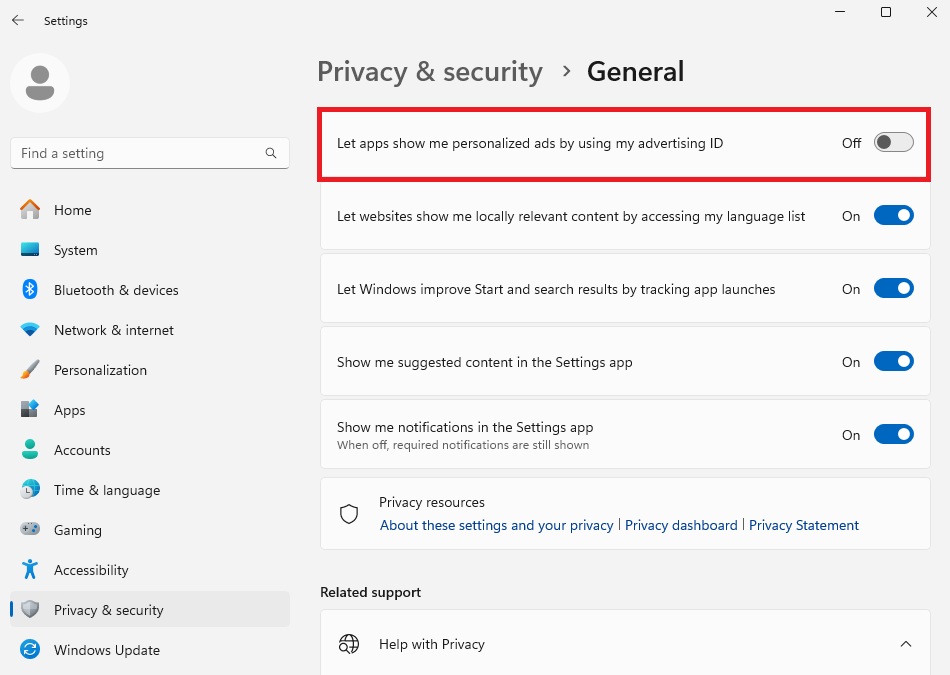Open Accessibility label in sidebar
This screenshot has width=950, height=675.
(91, 570)
